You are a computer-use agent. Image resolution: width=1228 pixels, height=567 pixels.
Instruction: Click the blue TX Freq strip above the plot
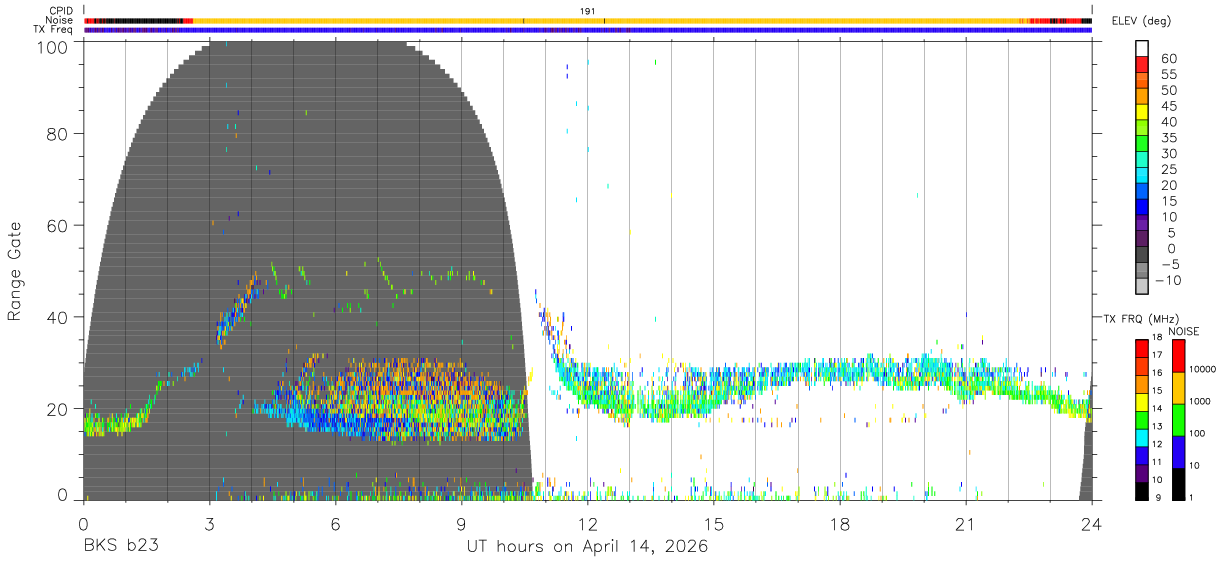(x=588, y=30)
